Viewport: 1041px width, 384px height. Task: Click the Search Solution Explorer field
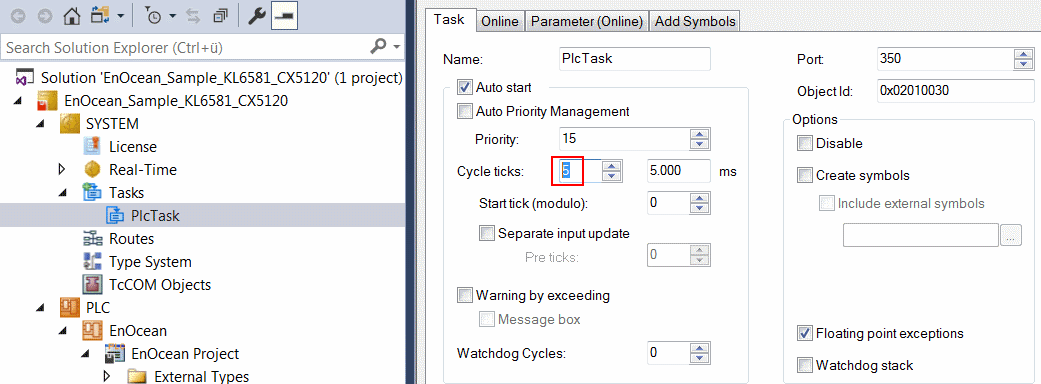click(186, 48)
